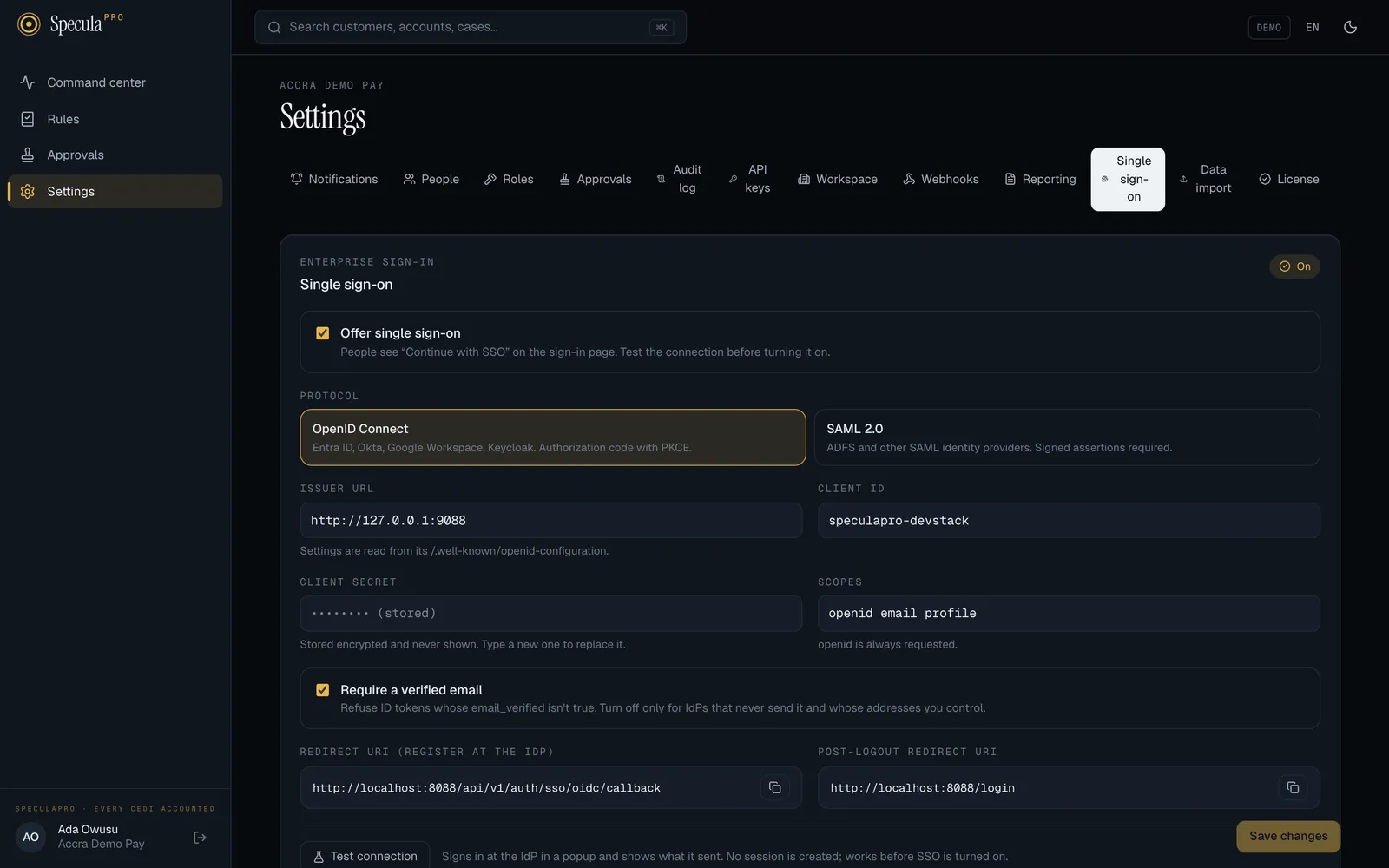
Task: Toggle dark mode moon icon
Action: (x=1350, y=27)
